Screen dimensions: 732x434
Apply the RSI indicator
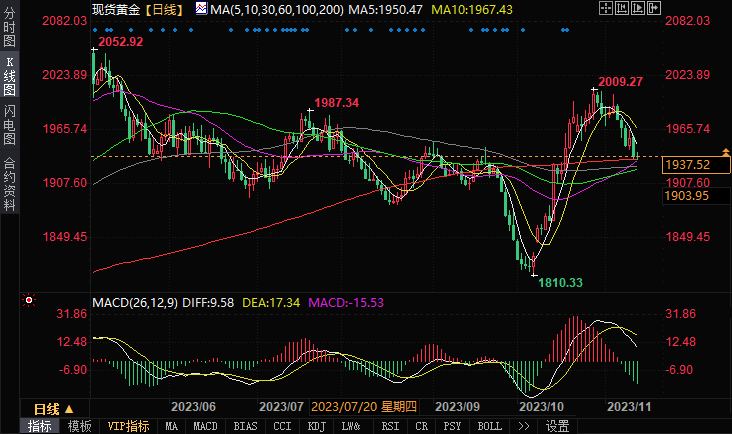pos(390,426)
